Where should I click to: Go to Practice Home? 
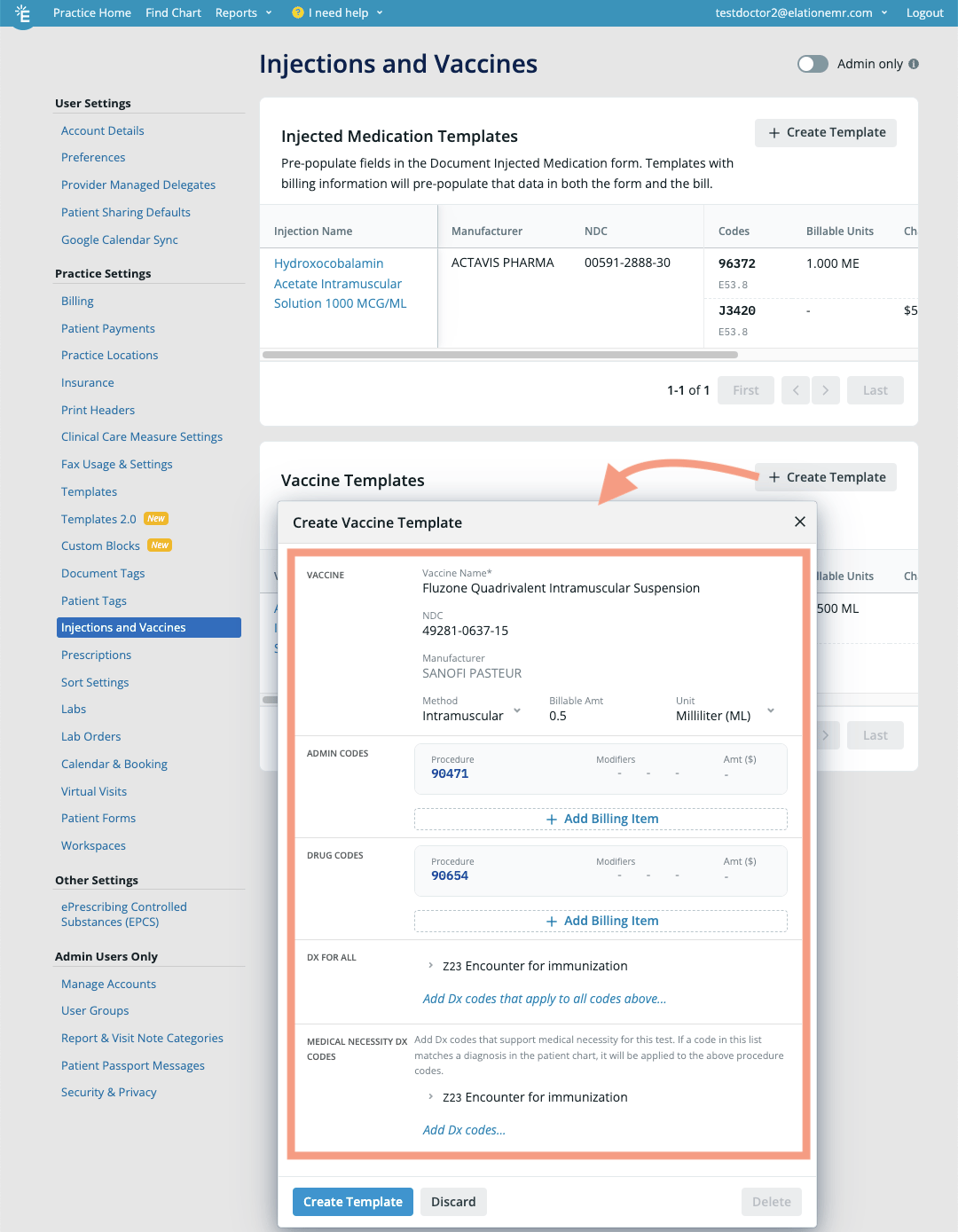tap(92, 12)
